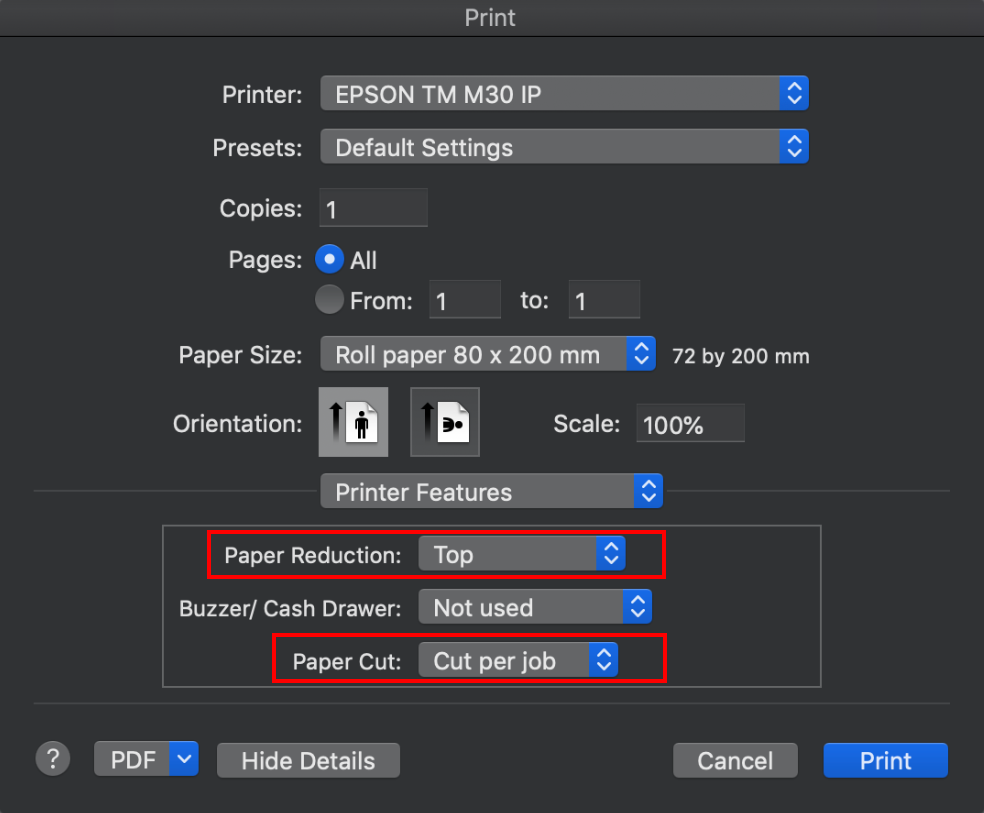Open the help question mark

point(52,759)
